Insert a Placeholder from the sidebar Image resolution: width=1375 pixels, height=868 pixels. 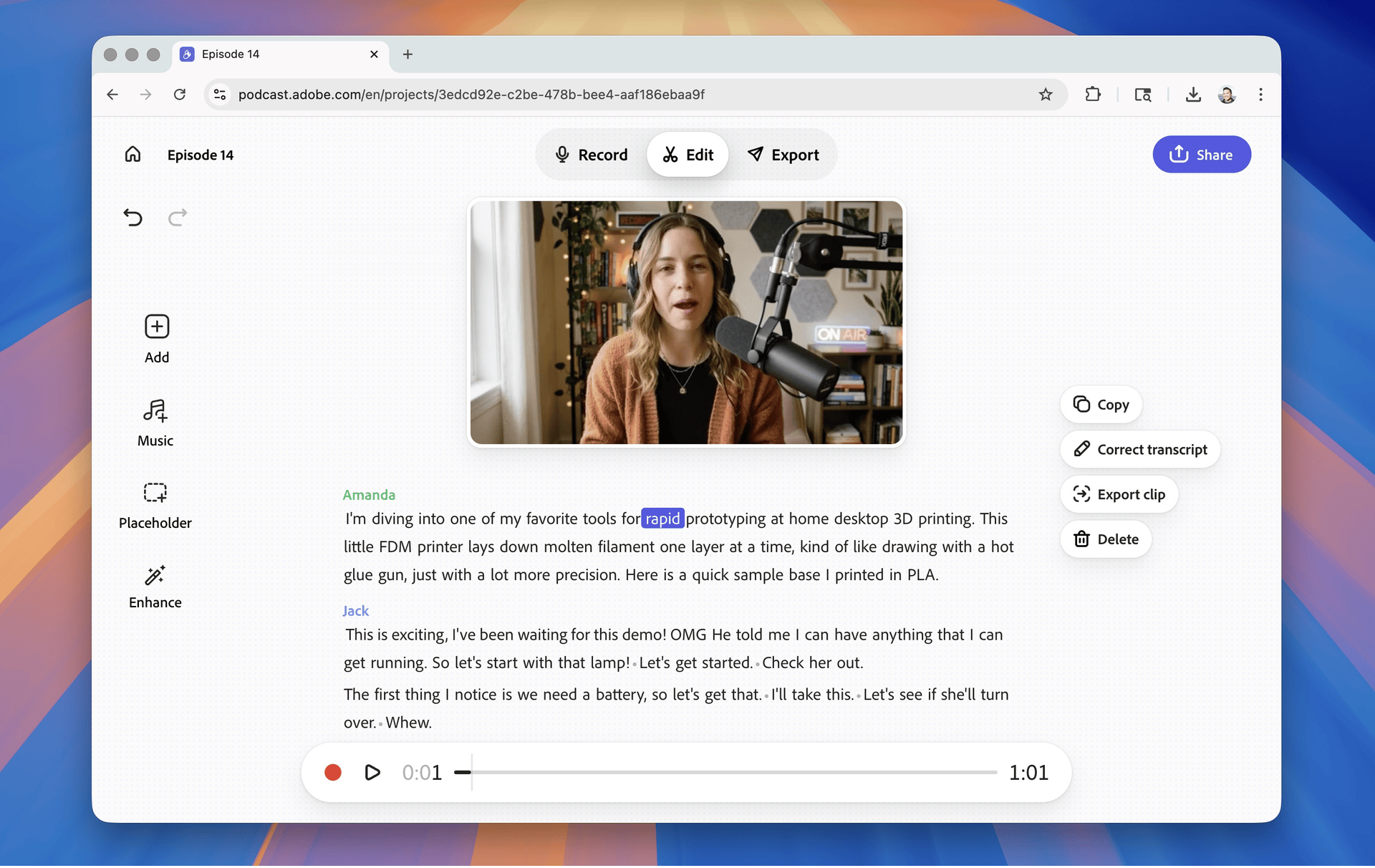pyautogui.click(x=155, y=505)
